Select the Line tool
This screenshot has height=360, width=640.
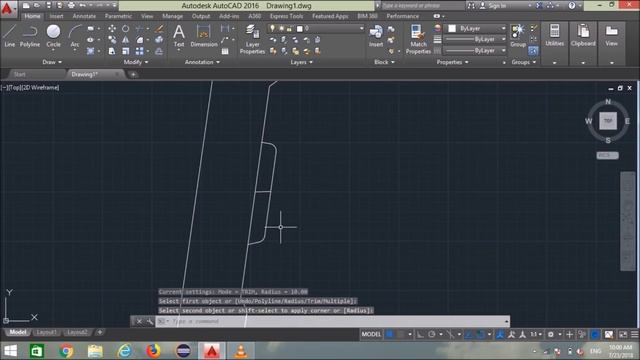(10, 36)
